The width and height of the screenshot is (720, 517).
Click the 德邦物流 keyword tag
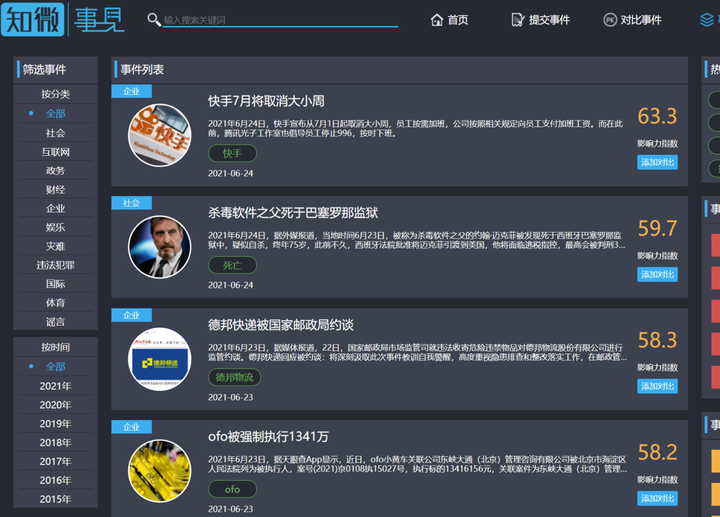click(x=234, y=377)
